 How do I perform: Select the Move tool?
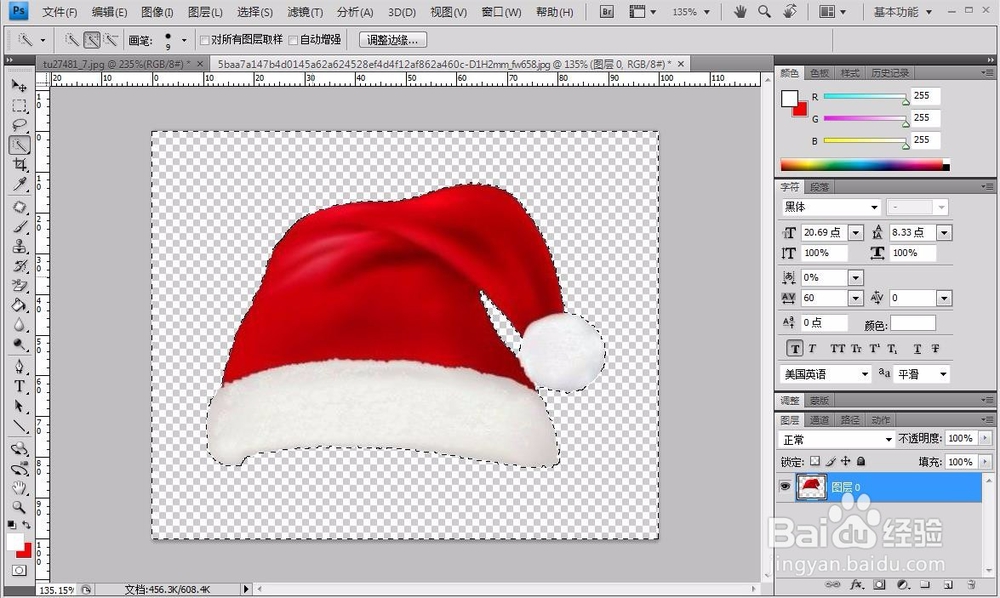tap(19, 86)
